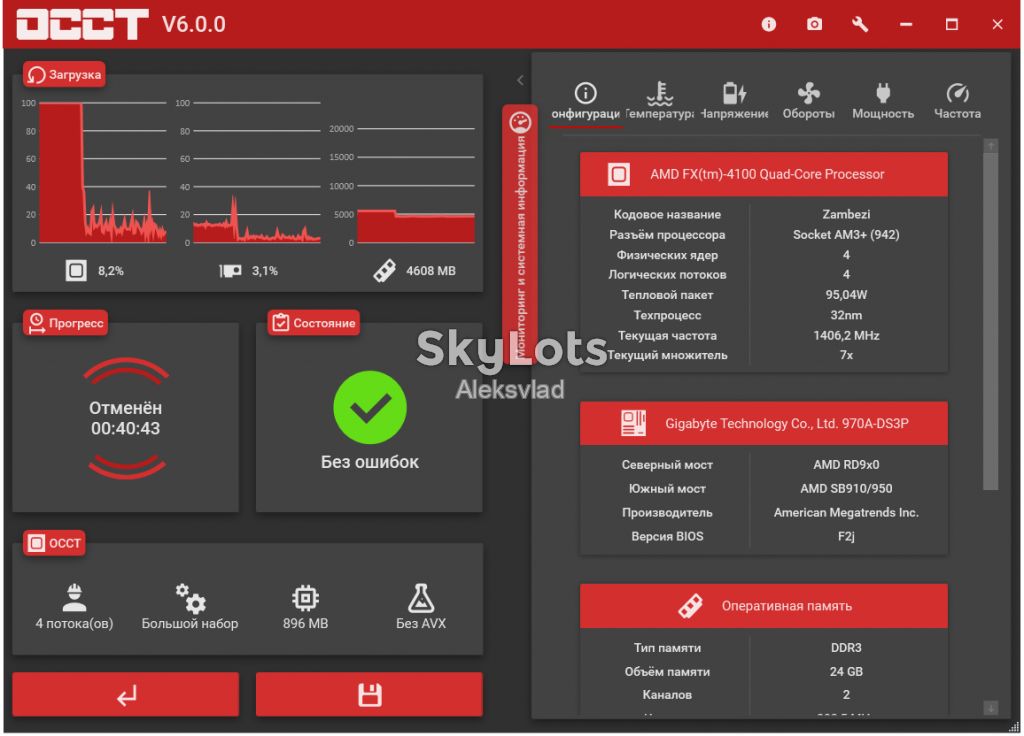
Task: Select the 4 потока(ов) threads option
Action: pos(74,607)
